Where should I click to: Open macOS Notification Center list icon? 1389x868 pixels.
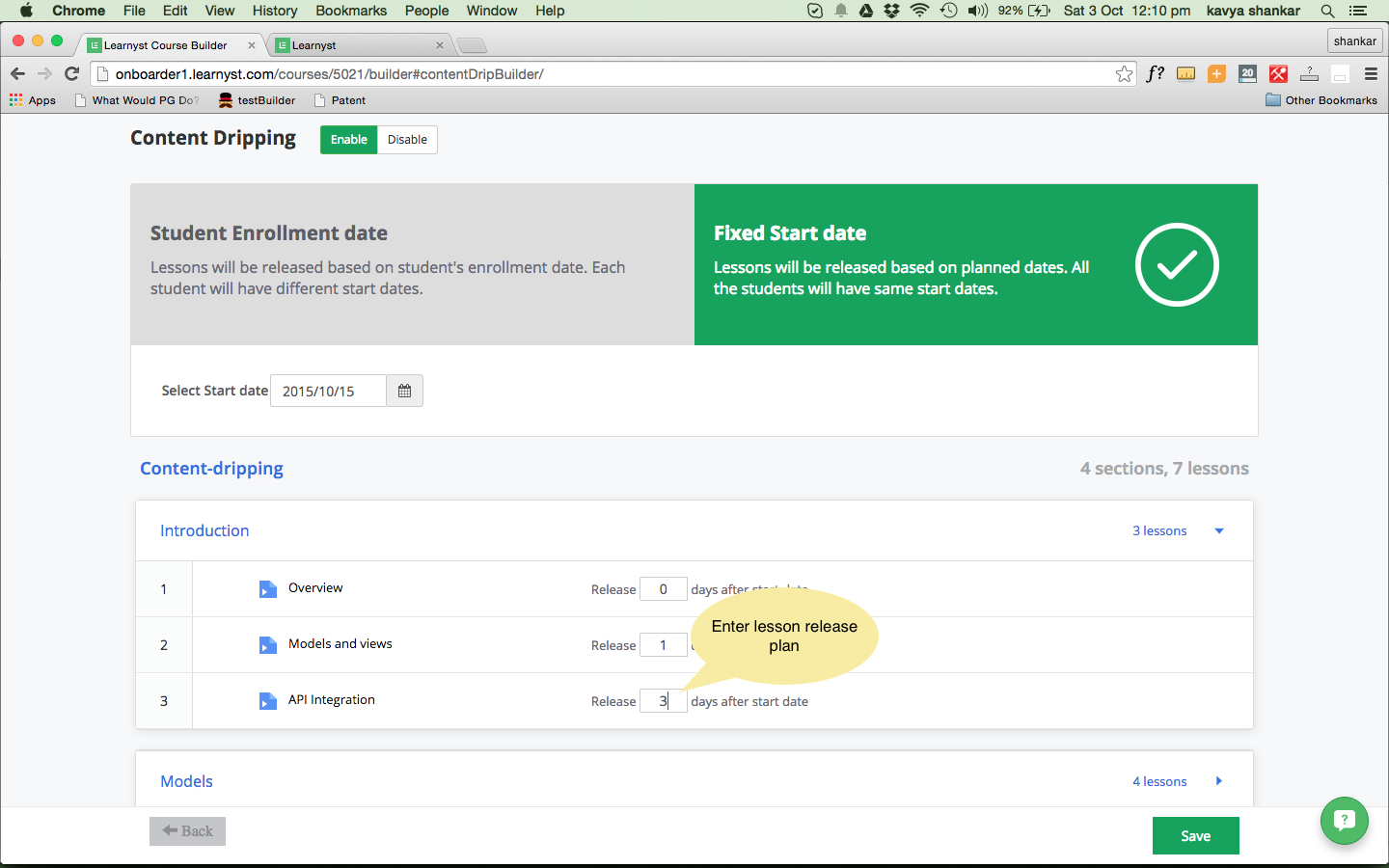coord(1358,11)
